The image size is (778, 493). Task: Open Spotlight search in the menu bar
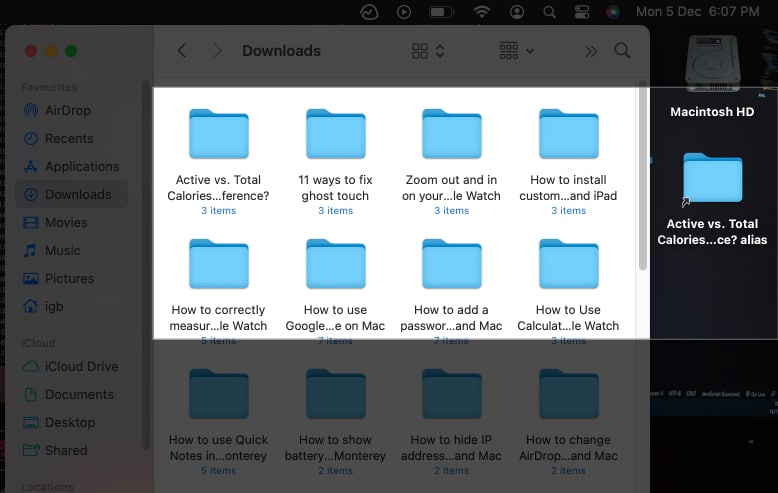(549, 12)
